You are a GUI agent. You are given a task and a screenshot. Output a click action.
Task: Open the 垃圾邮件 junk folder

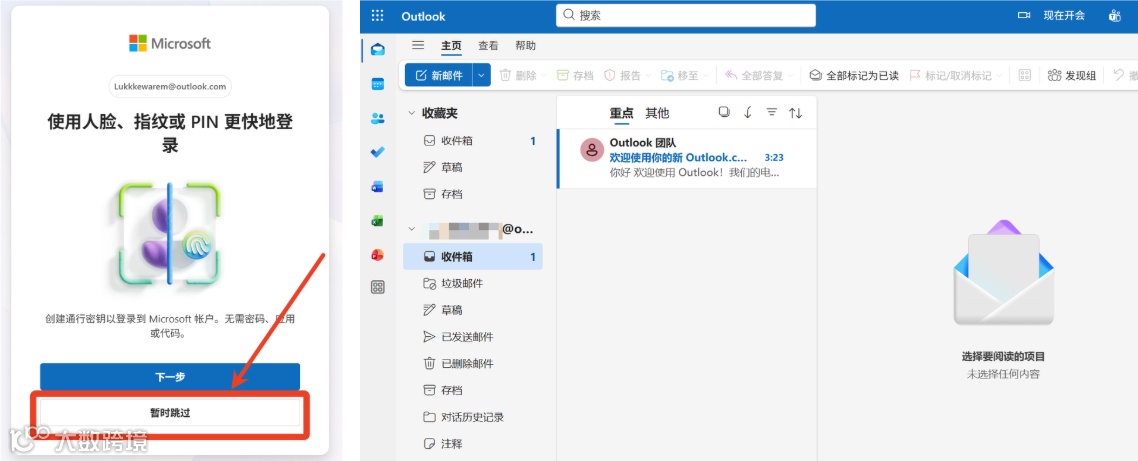click(x=472, y=283)
